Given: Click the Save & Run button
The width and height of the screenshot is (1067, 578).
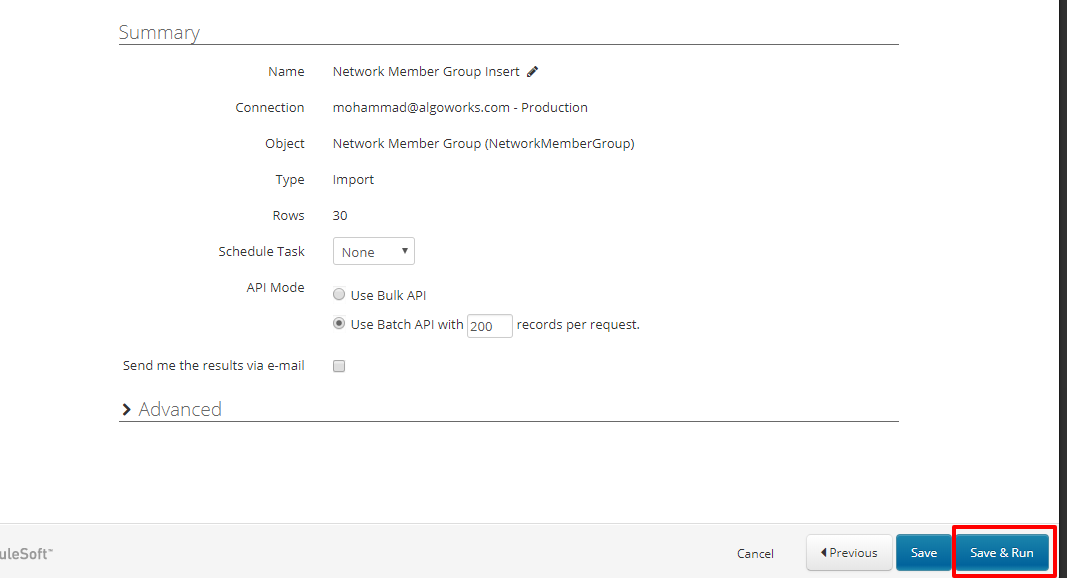Looking at the screenshot, I should [1002, 553].
